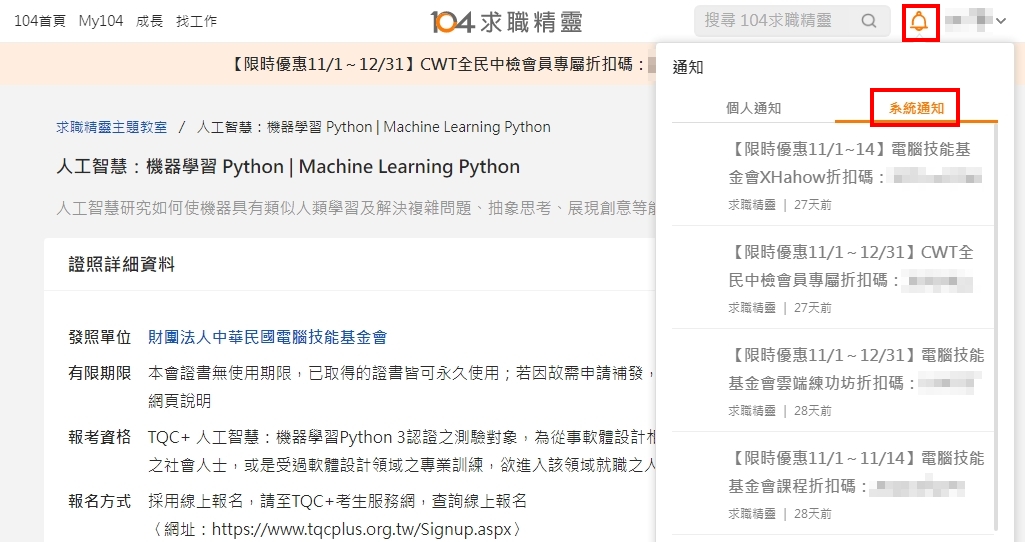
Task: Type in the 搜尋 104求職精靈 search box
Action: 775,21
